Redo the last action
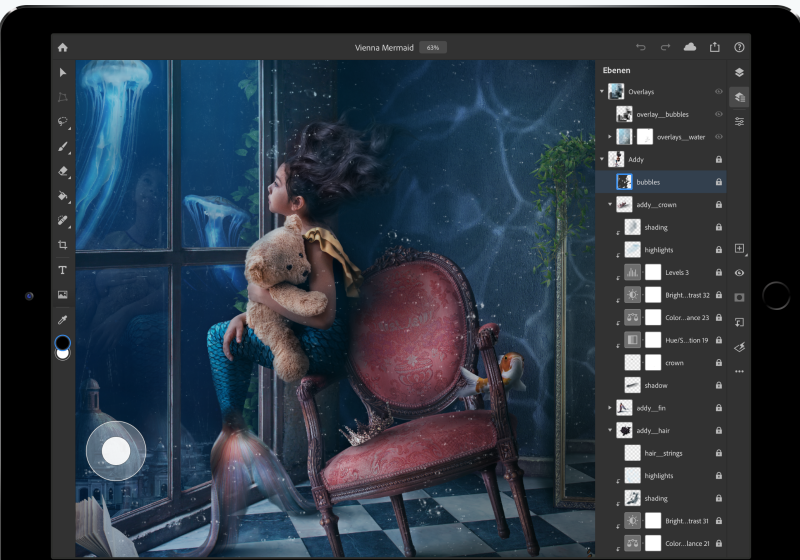 tap(665, 47)
